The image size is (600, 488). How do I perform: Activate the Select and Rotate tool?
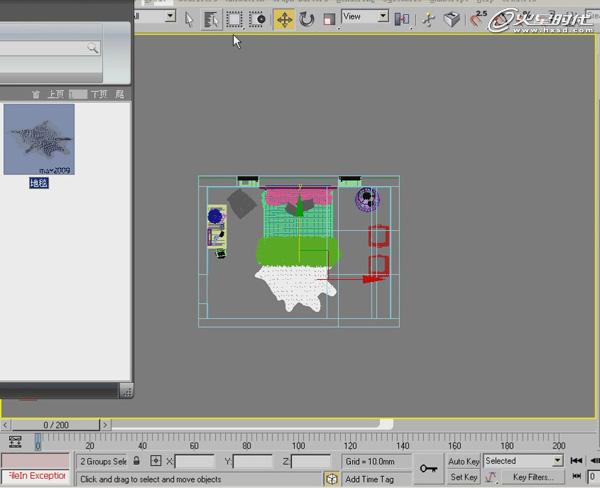pyautogui.click(x=306, y=18)
